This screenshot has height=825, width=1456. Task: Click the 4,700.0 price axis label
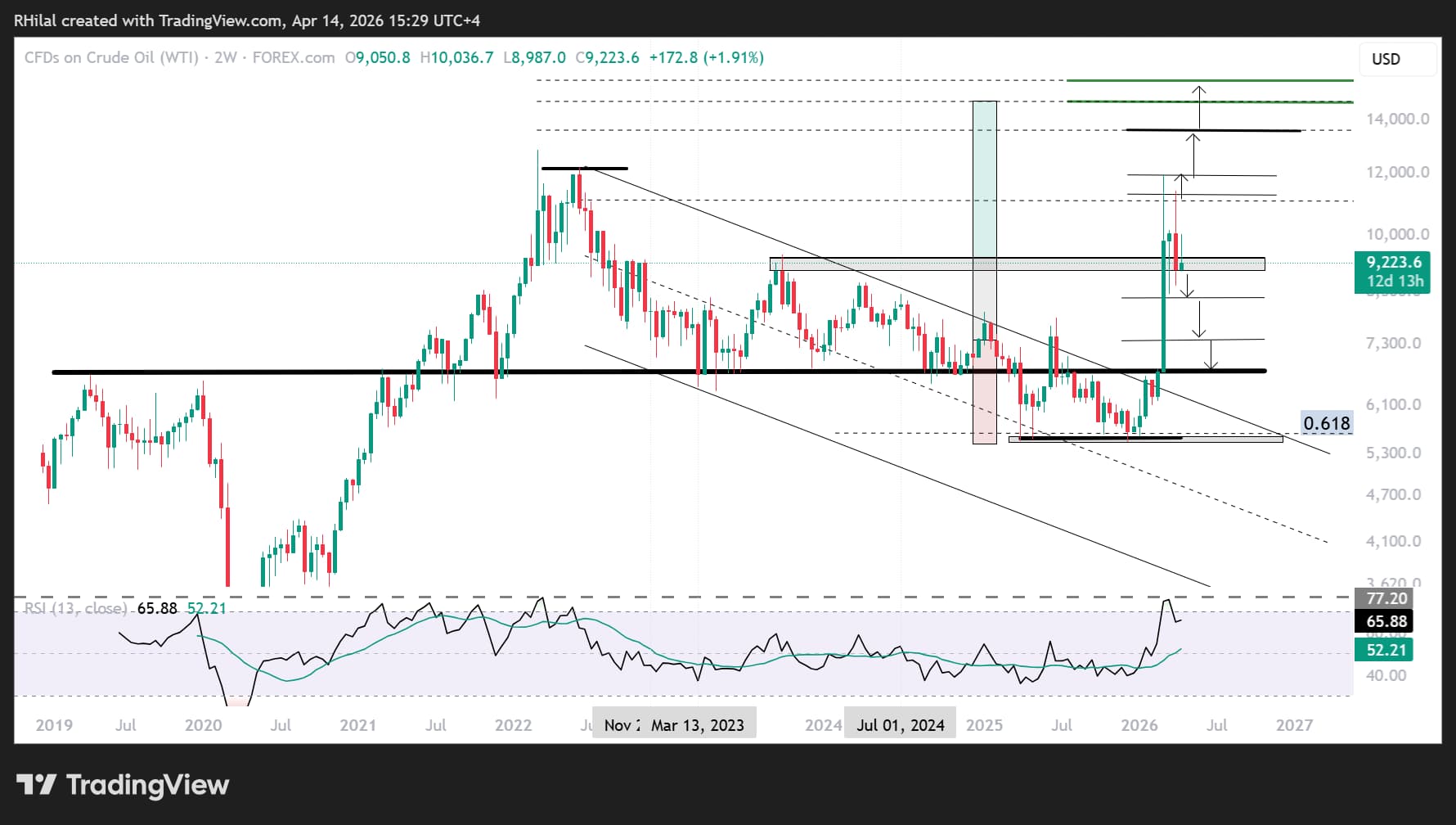coord(1393,494)
